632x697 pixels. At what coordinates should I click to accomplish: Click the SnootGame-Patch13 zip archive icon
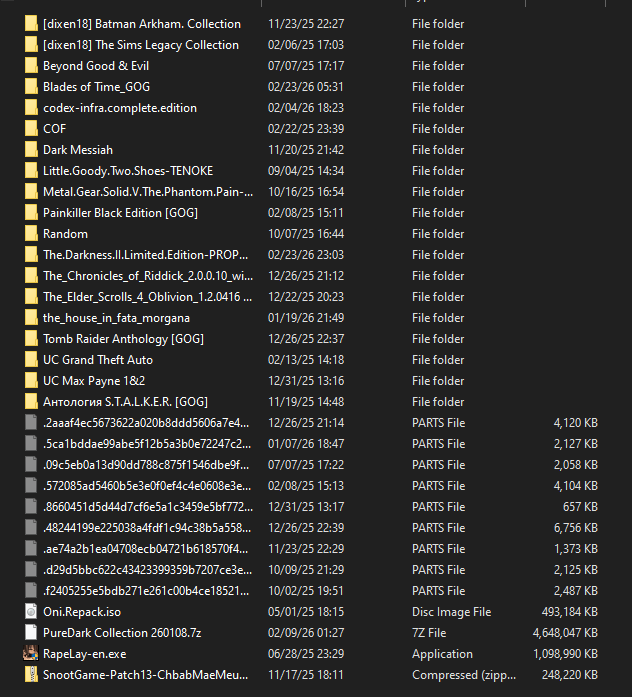click(x=31, y=675)
